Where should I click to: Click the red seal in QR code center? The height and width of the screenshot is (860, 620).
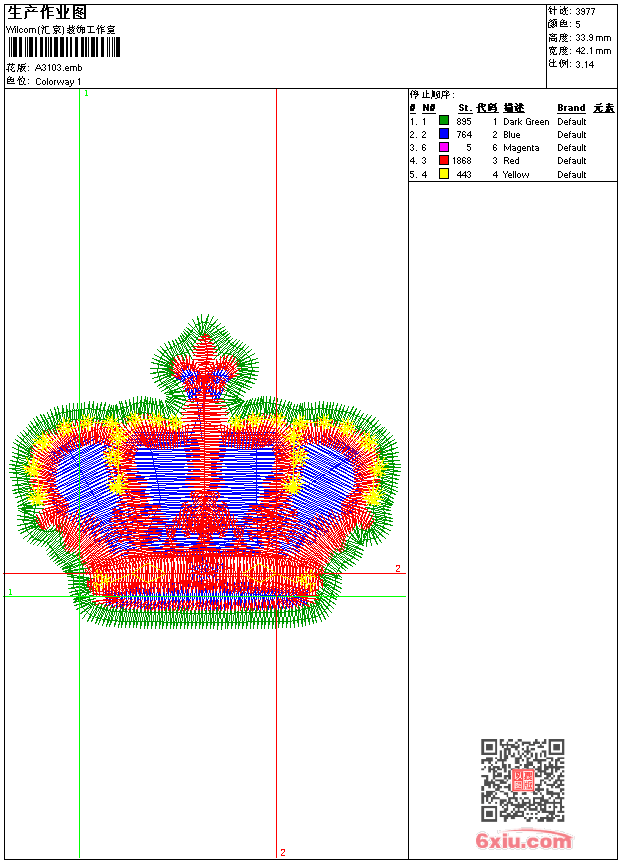[522, 780]
